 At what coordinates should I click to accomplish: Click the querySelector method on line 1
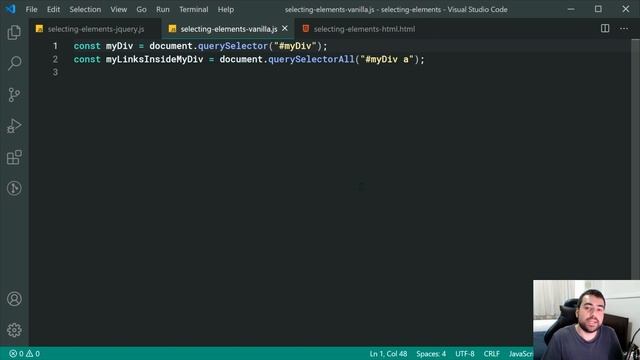[233, 46]
